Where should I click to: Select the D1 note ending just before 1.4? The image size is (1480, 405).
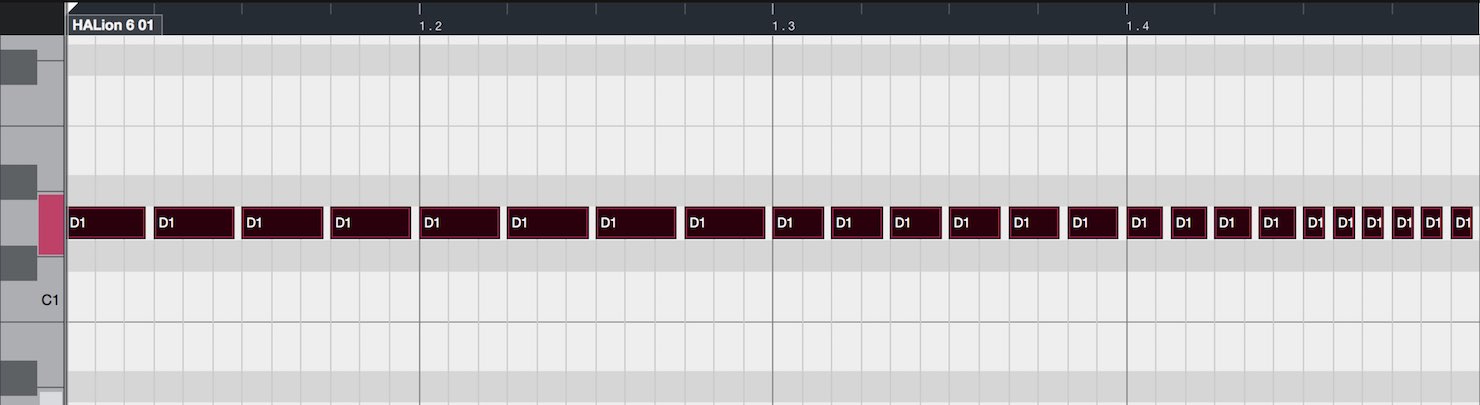click(1093, 223)
